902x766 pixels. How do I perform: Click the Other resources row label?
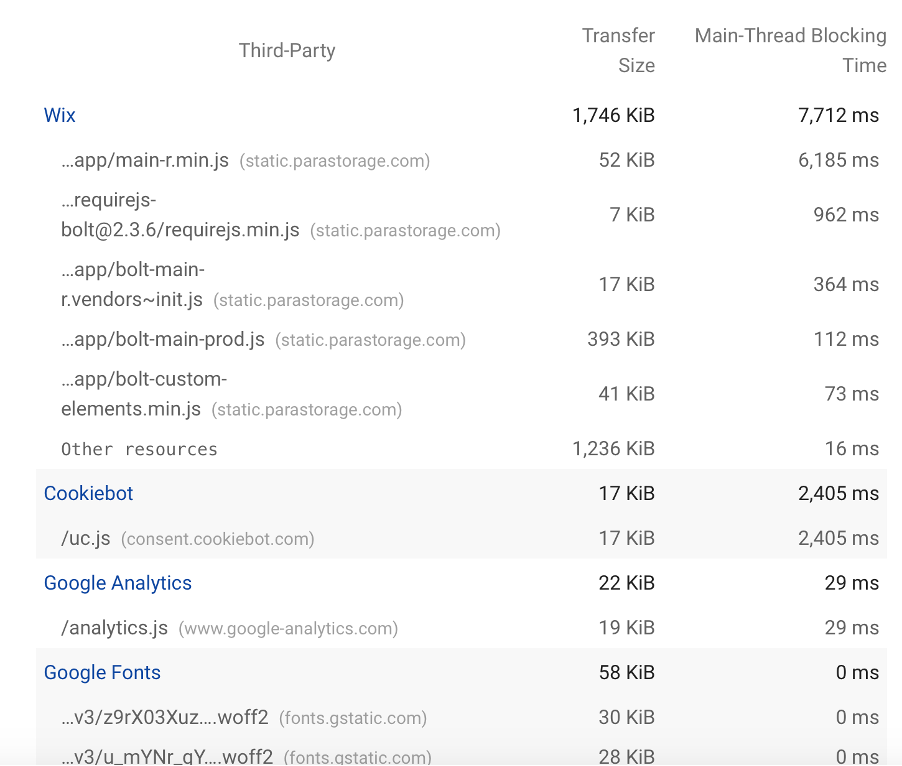[139, 449]
